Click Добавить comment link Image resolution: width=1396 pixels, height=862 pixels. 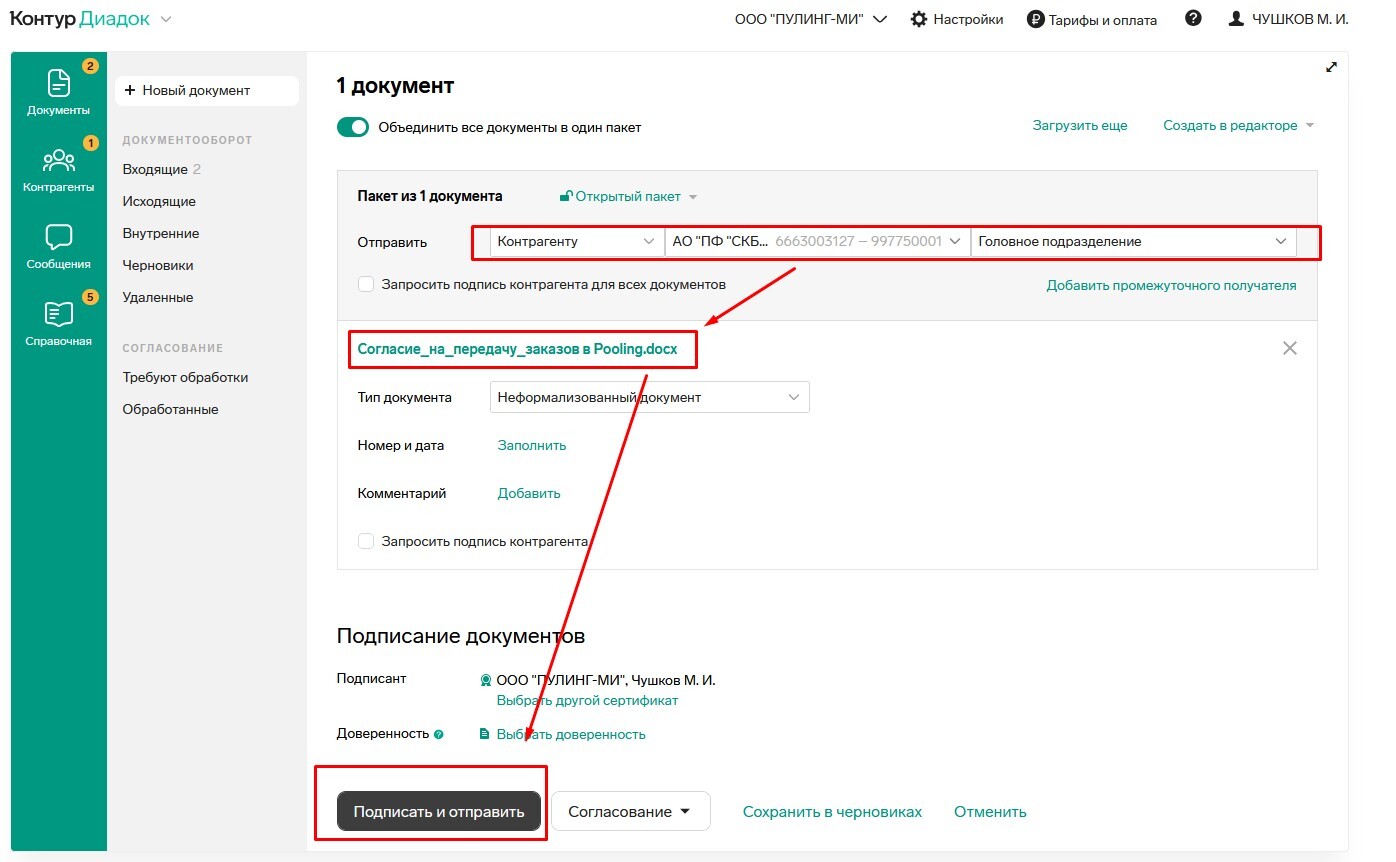pos(529,493)
